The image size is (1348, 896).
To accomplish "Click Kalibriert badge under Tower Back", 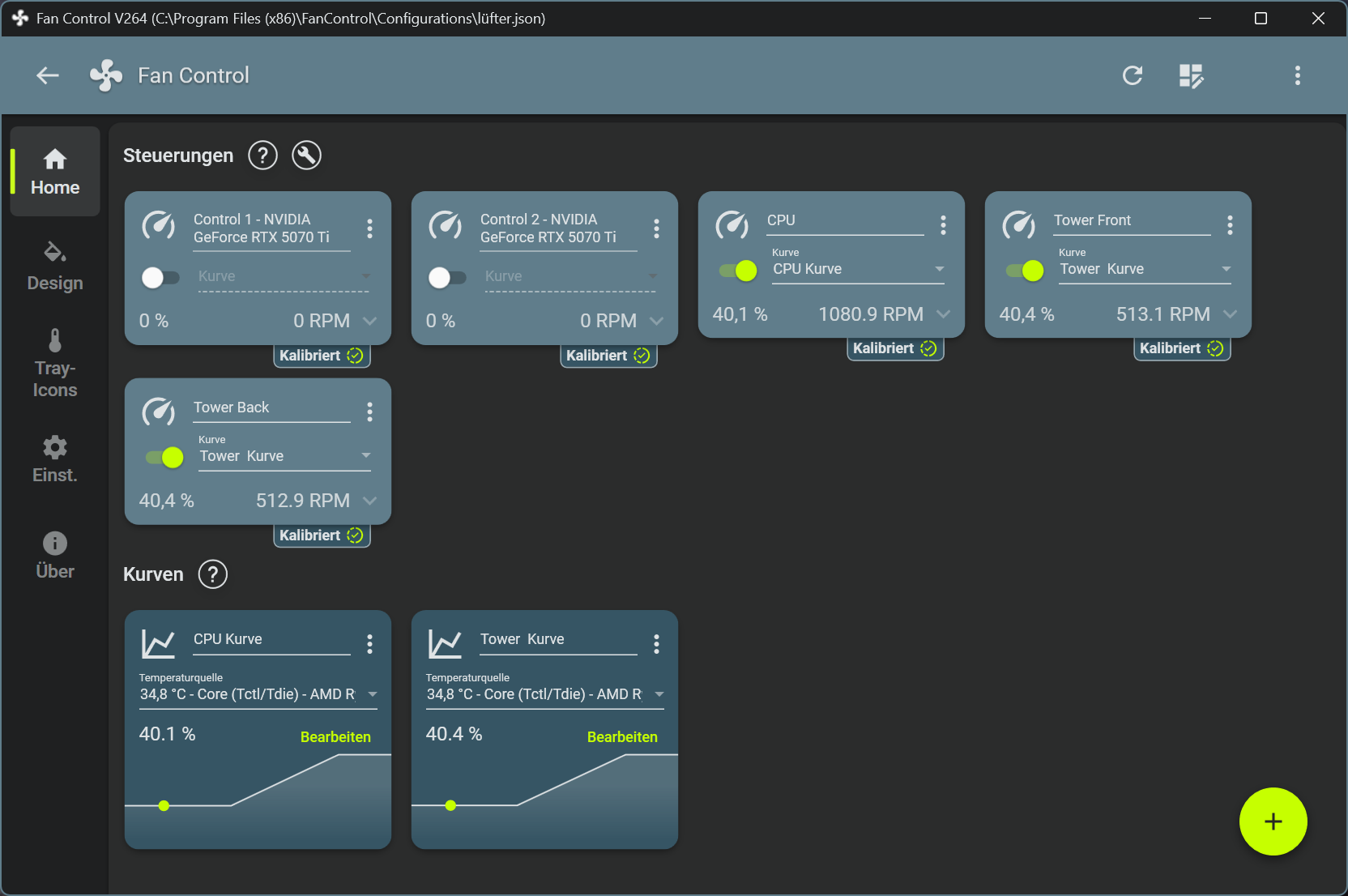I will [x=322, y=535].
